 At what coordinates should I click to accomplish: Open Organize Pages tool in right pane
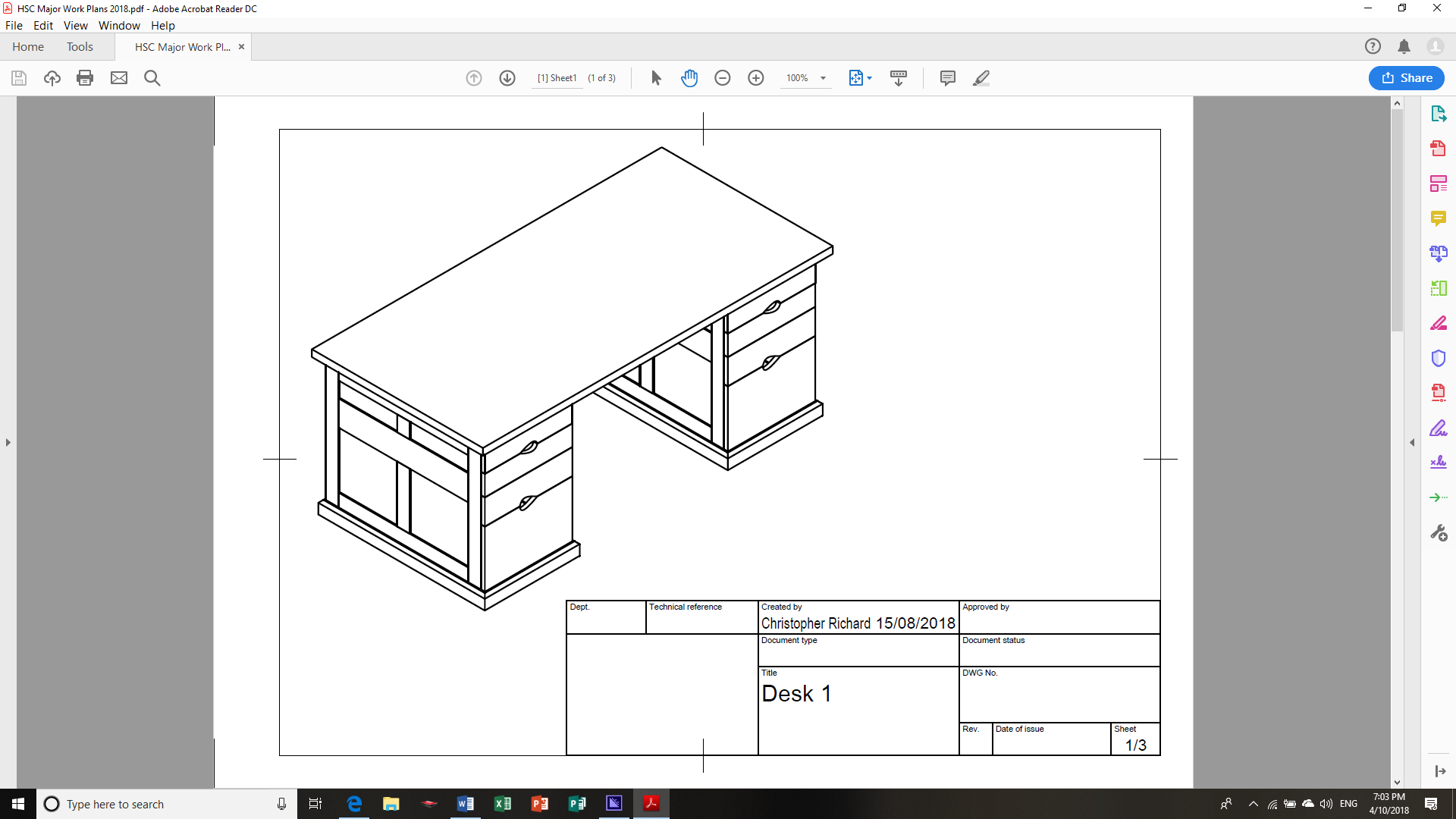coord(1439,288)
